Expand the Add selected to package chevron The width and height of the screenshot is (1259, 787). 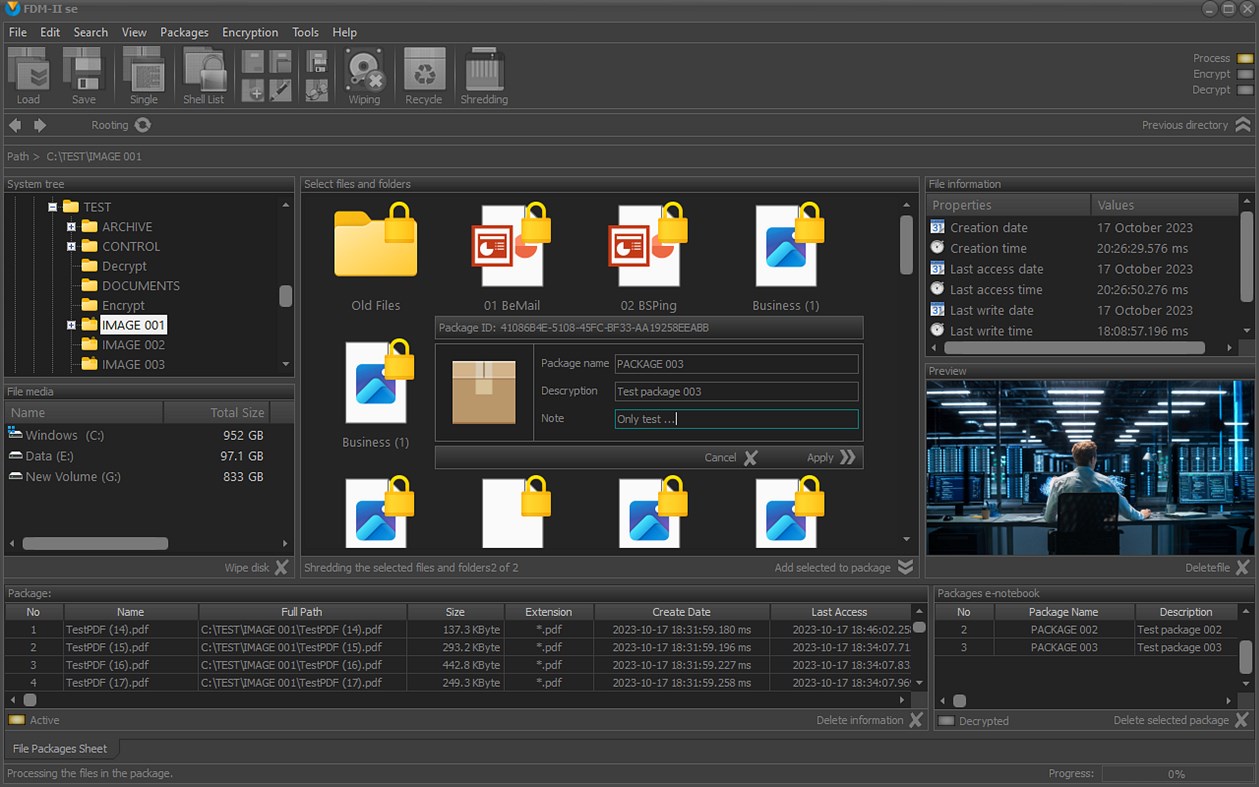tap(903, 567)
